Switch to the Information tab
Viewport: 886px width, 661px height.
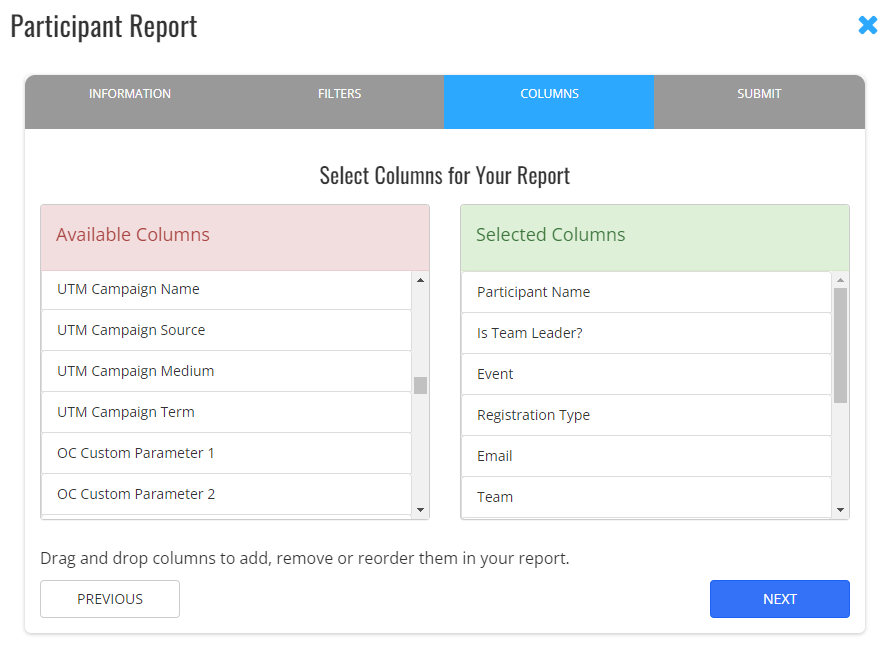click(130, 94)
